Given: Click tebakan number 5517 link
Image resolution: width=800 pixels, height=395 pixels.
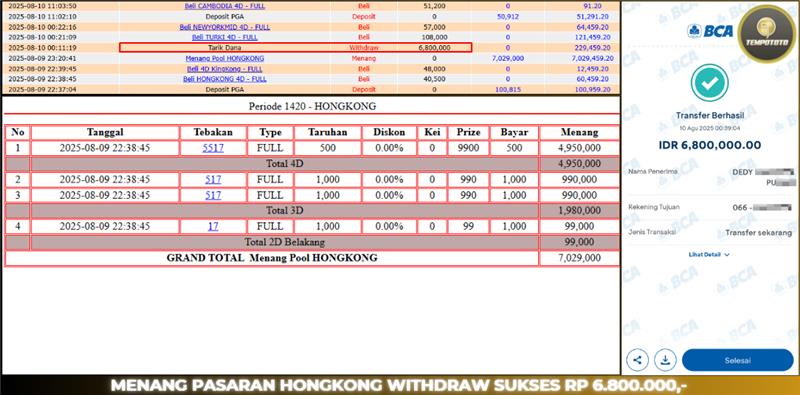Looking at the screenshot, I should 213,148.
